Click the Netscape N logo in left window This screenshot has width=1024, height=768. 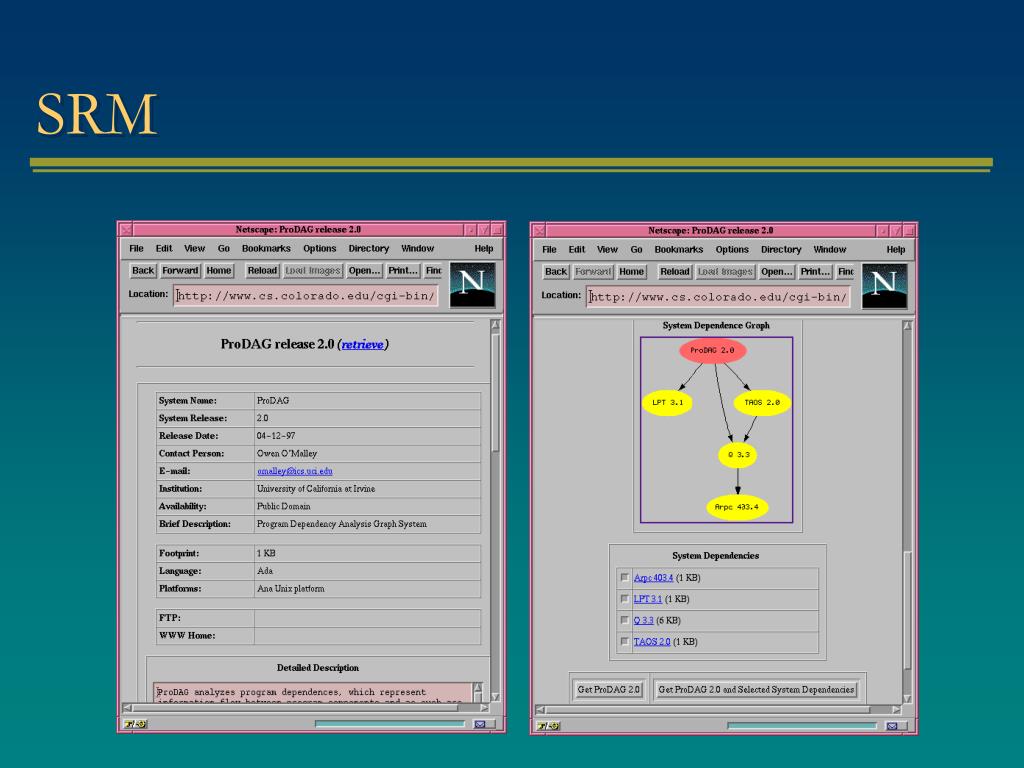(x=472, y=285)
